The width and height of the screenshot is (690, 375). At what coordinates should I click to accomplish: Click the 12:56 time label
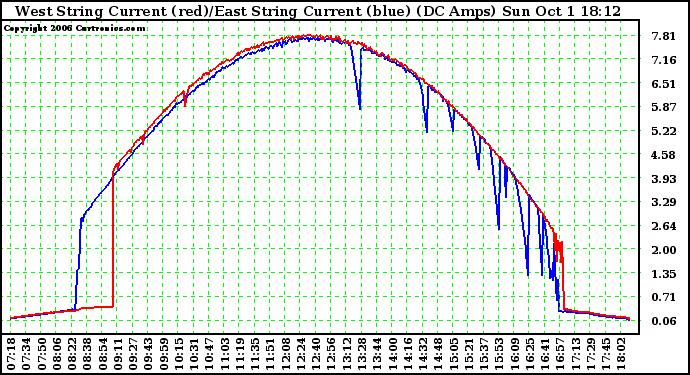tap(331, 354)
